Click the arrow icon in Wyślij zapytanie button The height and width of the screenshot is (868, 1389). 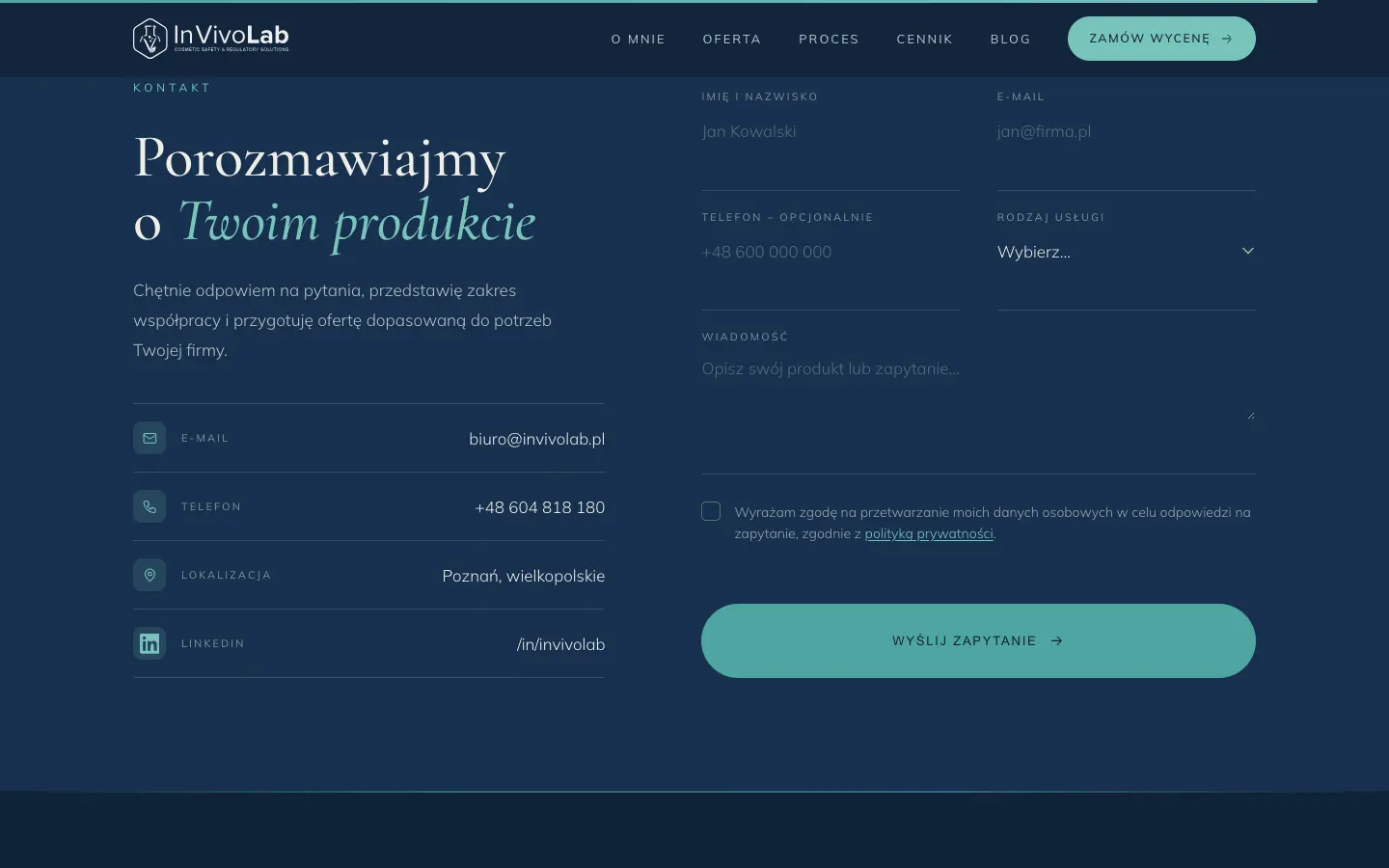(1056, 640)
